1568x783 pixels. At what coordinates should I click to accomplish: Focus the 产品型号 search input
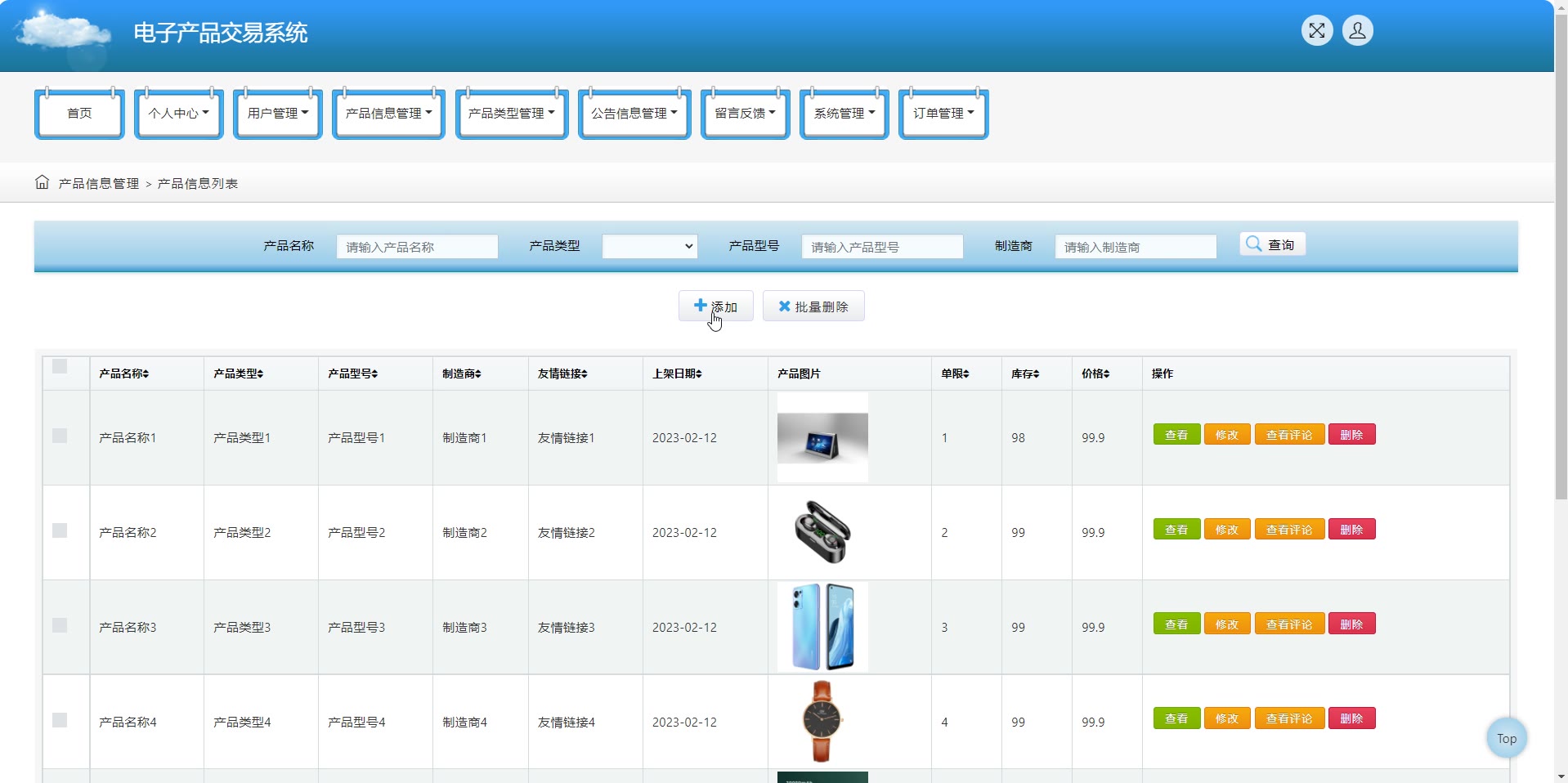[x=882, y=246]
